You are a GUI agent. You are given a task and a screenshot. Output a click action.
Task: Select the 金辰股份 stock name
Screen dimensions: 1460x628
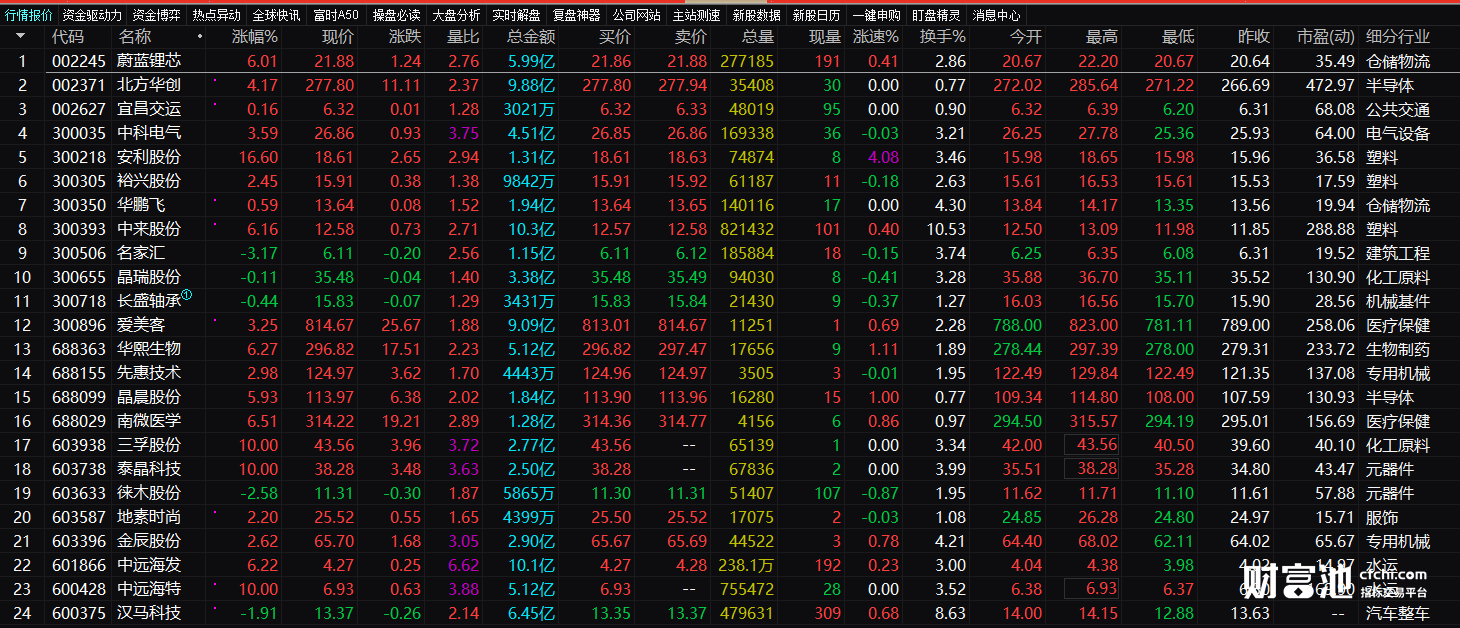[x=150, y=541]
